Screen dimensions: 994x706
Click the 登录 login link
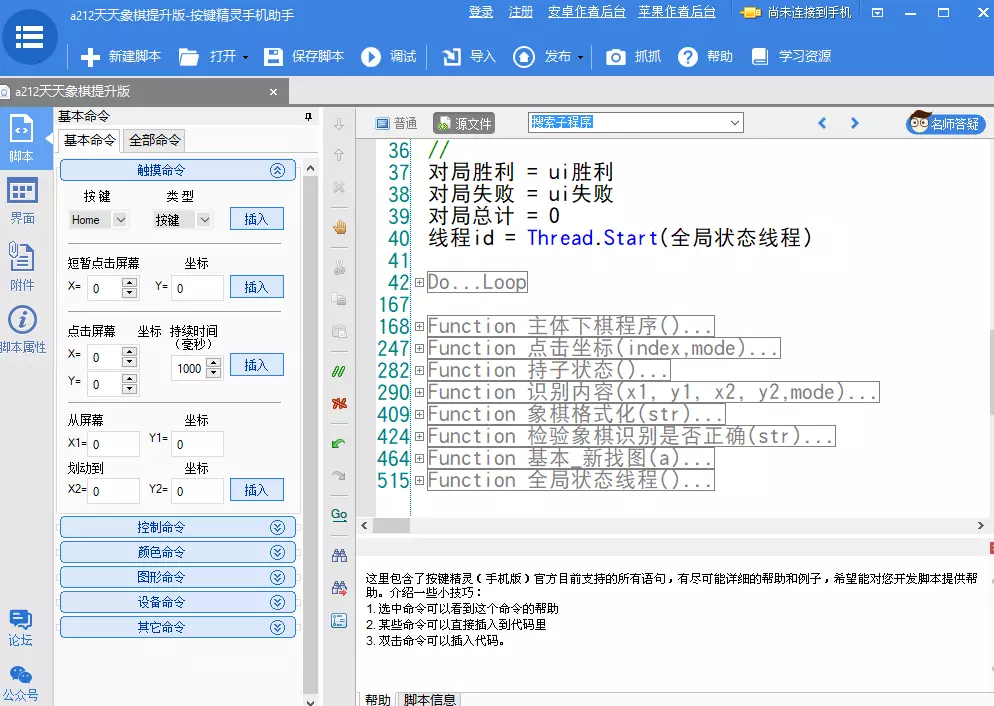point(481,12)
